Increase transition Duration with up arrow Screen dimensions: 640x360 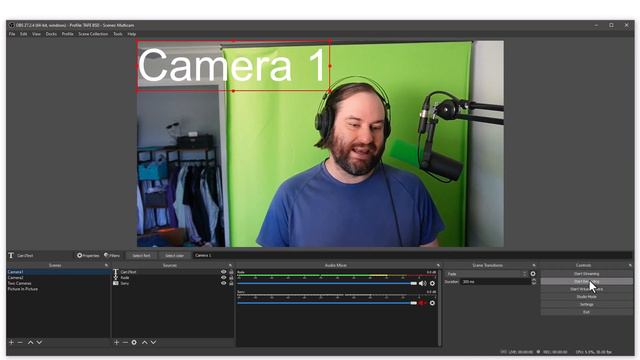click(x=534, y=280)
